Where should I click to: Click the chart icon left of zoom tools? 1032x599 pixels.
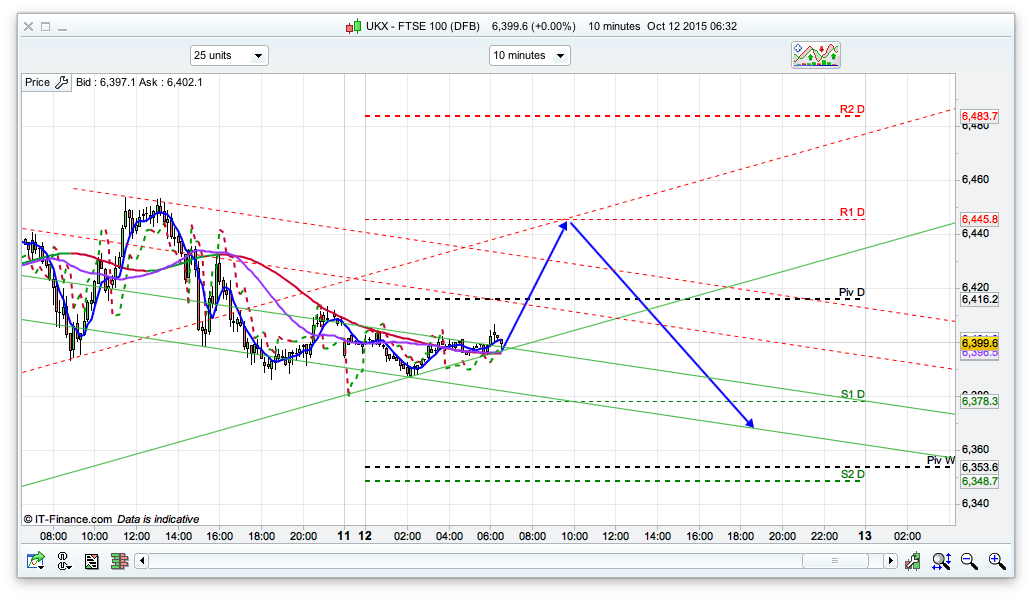(912, 562)
